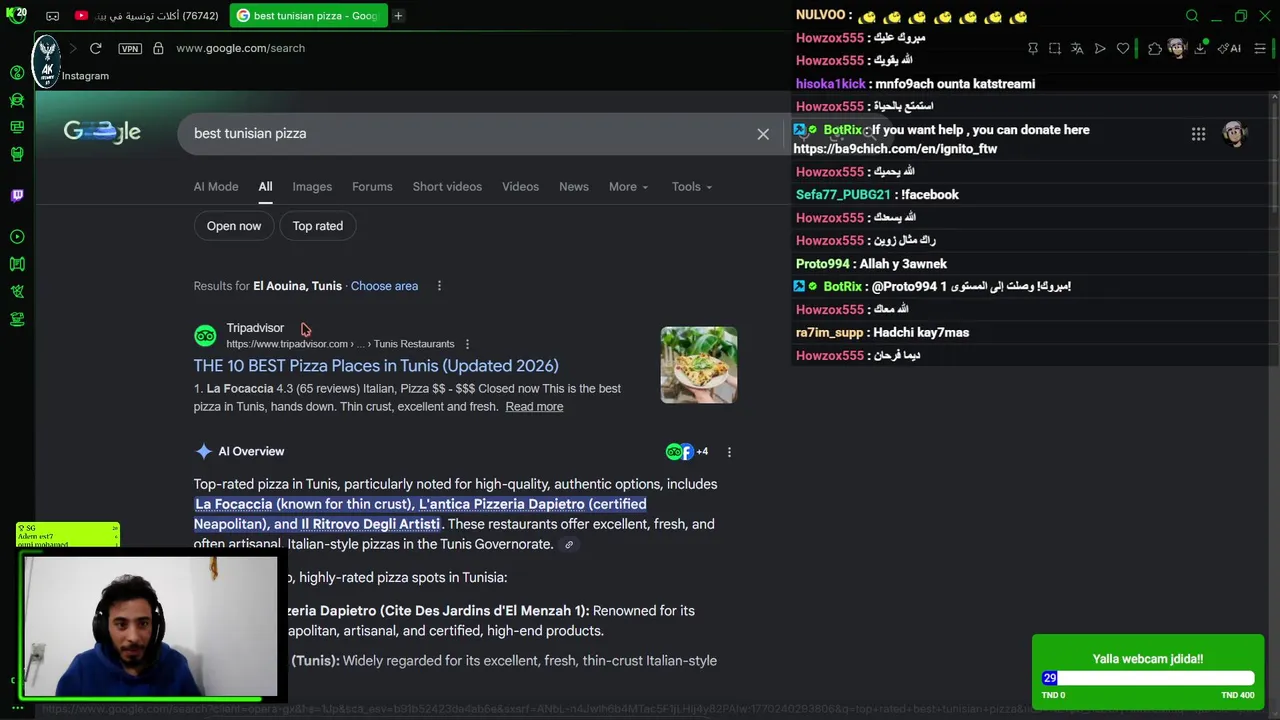
Task: Open the downloads icon
Action: point(1200,48)
